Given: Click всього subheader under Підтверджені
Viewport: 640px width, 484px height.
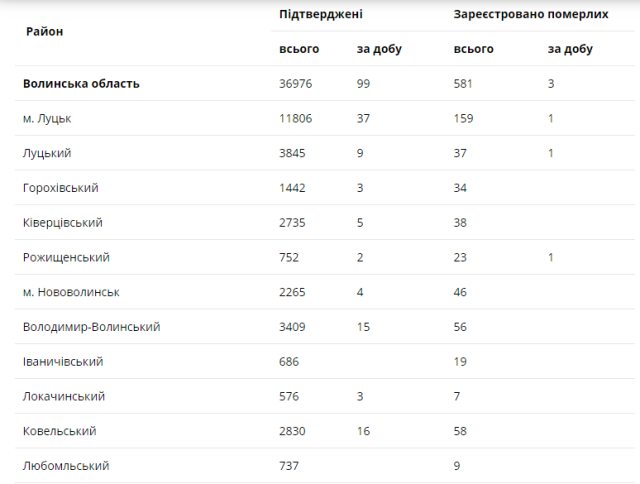Looking at the screenshot, I should (x=299, y=49).
